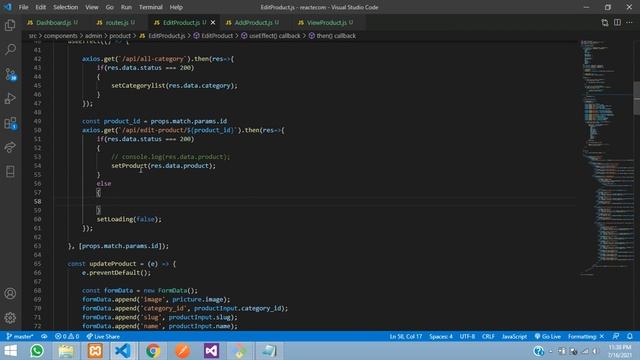Click the product breadcrumb segment
Image resolution: width=640 pixels, height=360 pixels.
pos(120,36)
